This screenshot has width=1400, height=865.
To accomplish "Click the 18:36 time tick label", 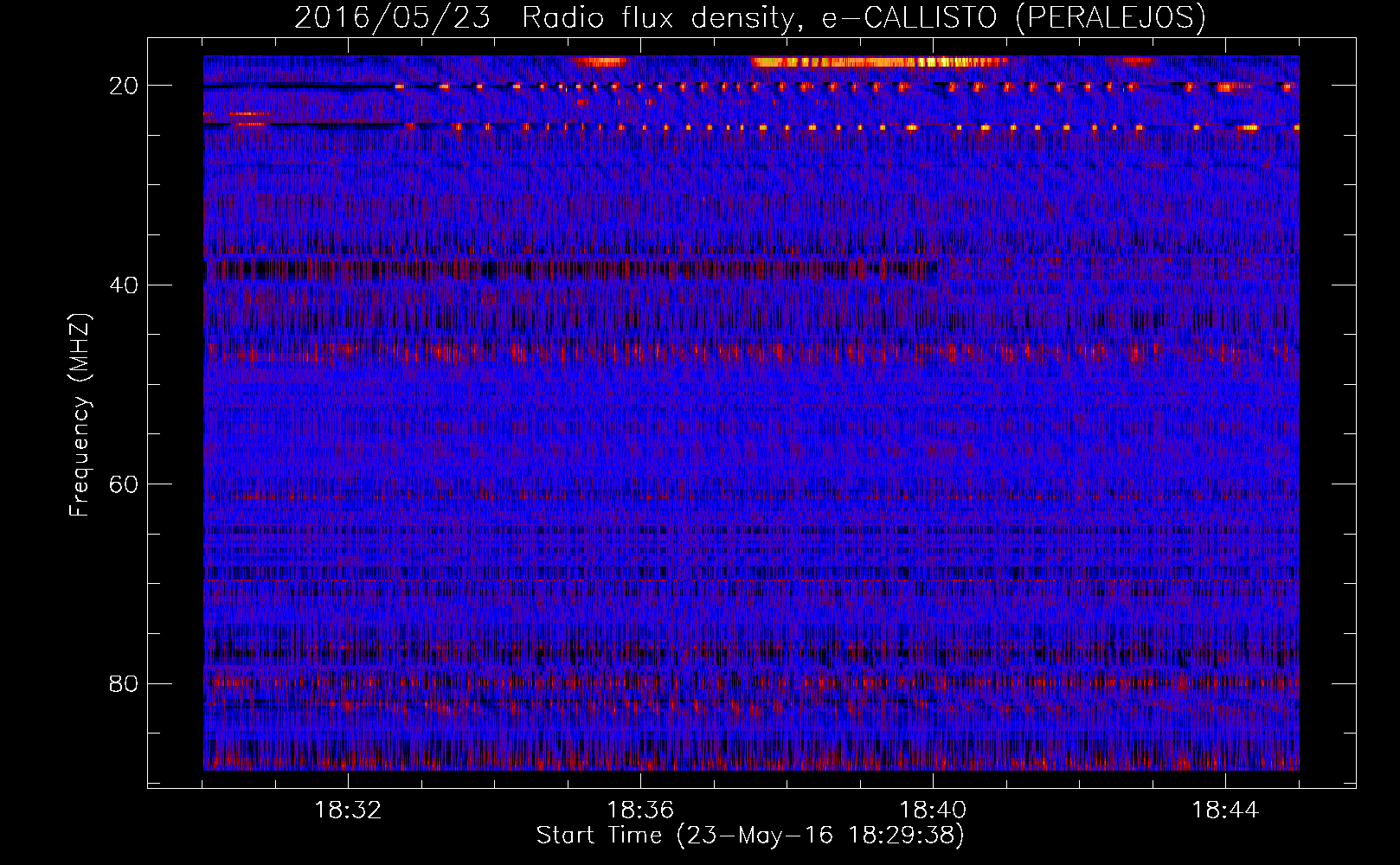I will [640, 811].
